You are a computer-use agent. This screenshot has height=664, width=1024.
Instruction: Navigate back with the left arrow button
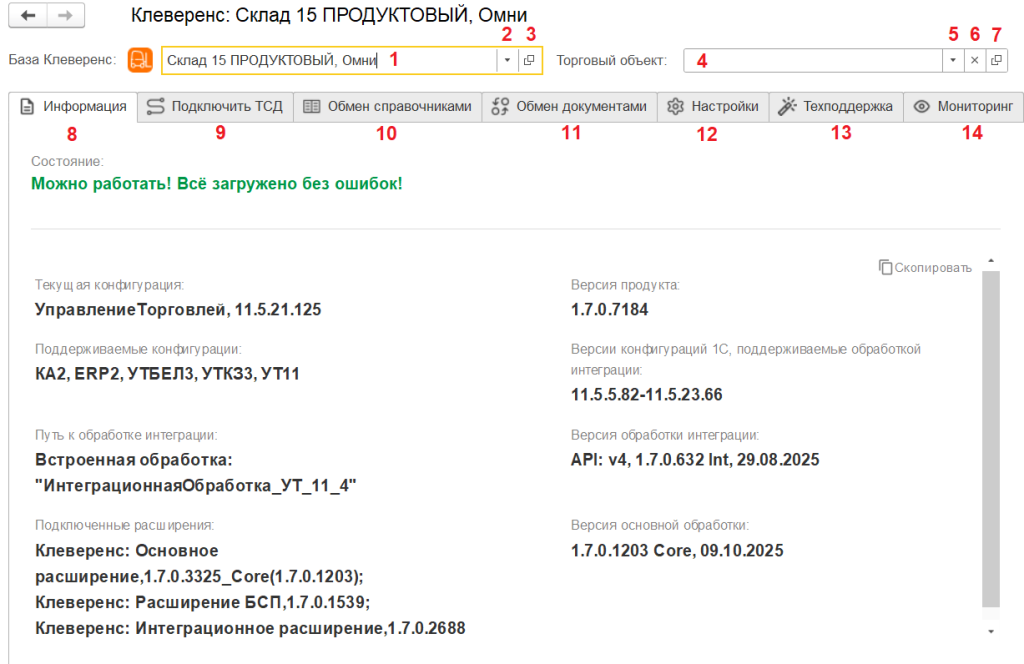pyautogui.click(x=29, y=16)
